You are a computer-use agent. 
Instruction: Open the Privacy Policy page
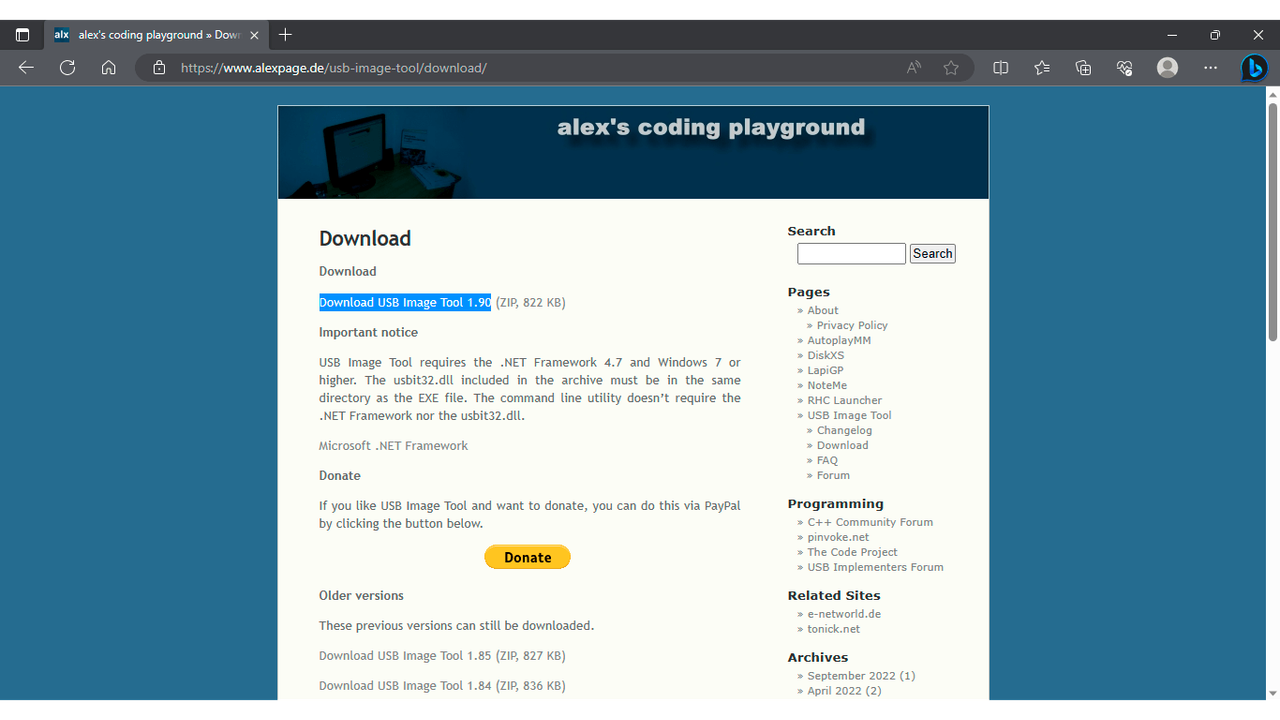(x=852, y=326)
